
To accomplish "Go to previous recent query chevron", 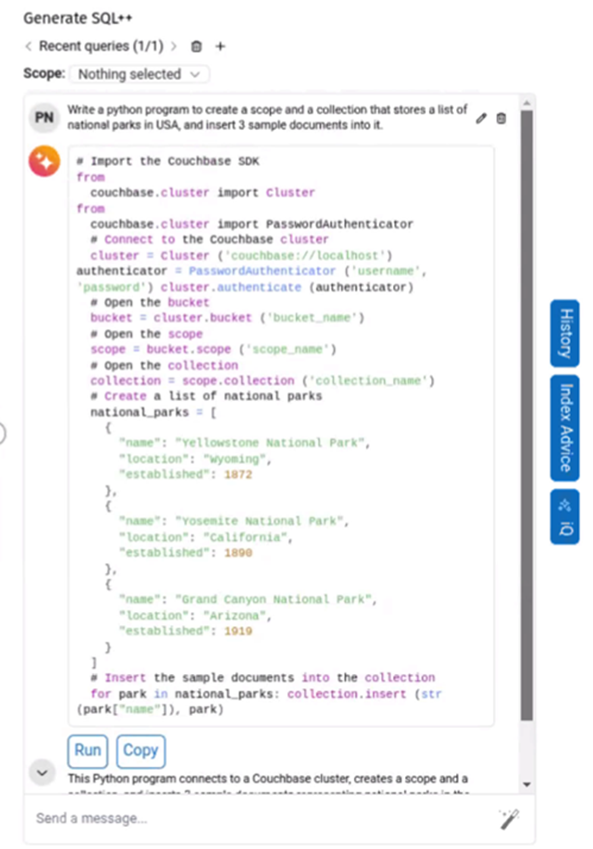I will tap(28, 47).
